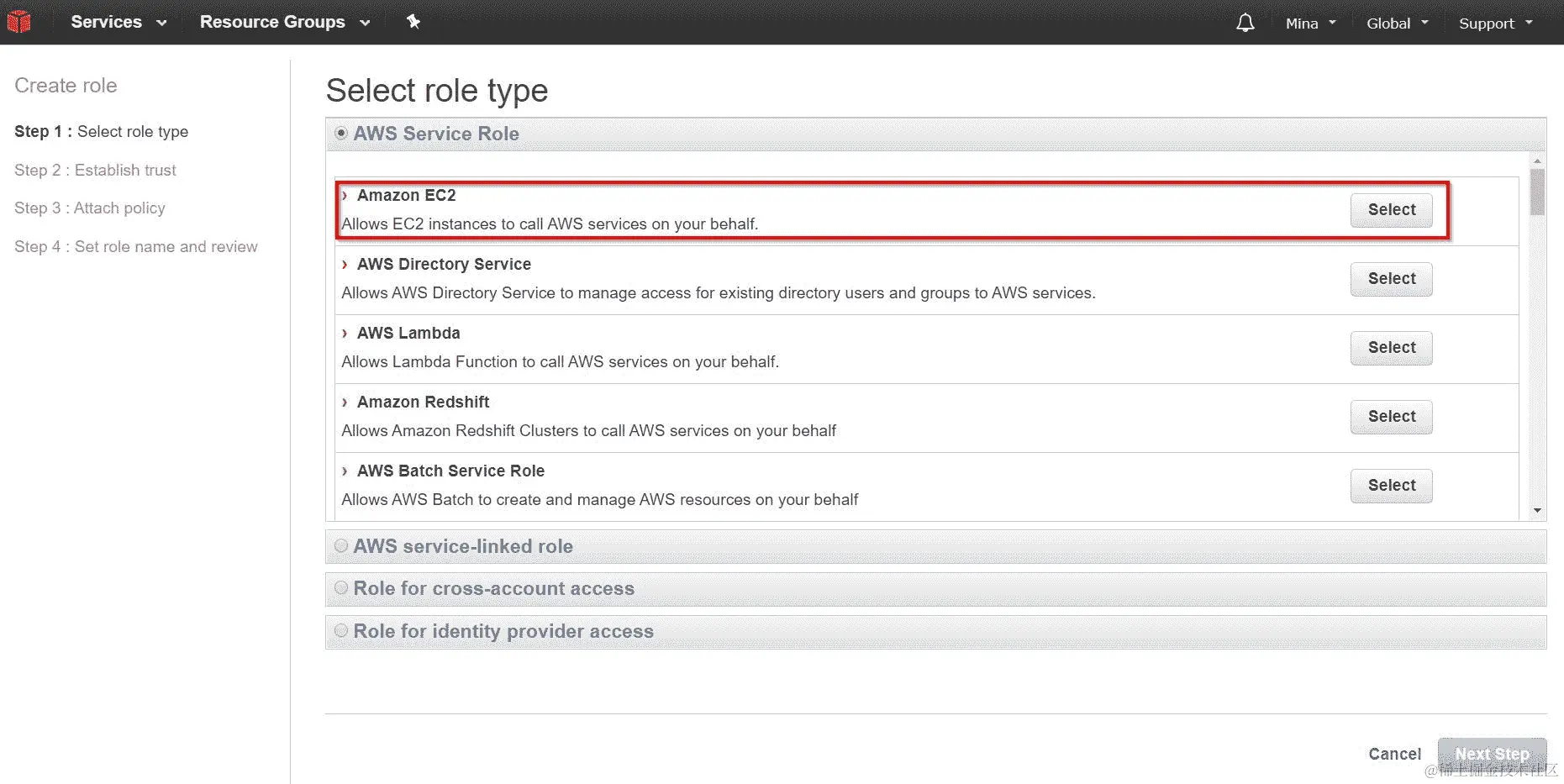Click the 'Select role type' page heading
This screenshot has height=784, width=1564.
tap(437, 91)
